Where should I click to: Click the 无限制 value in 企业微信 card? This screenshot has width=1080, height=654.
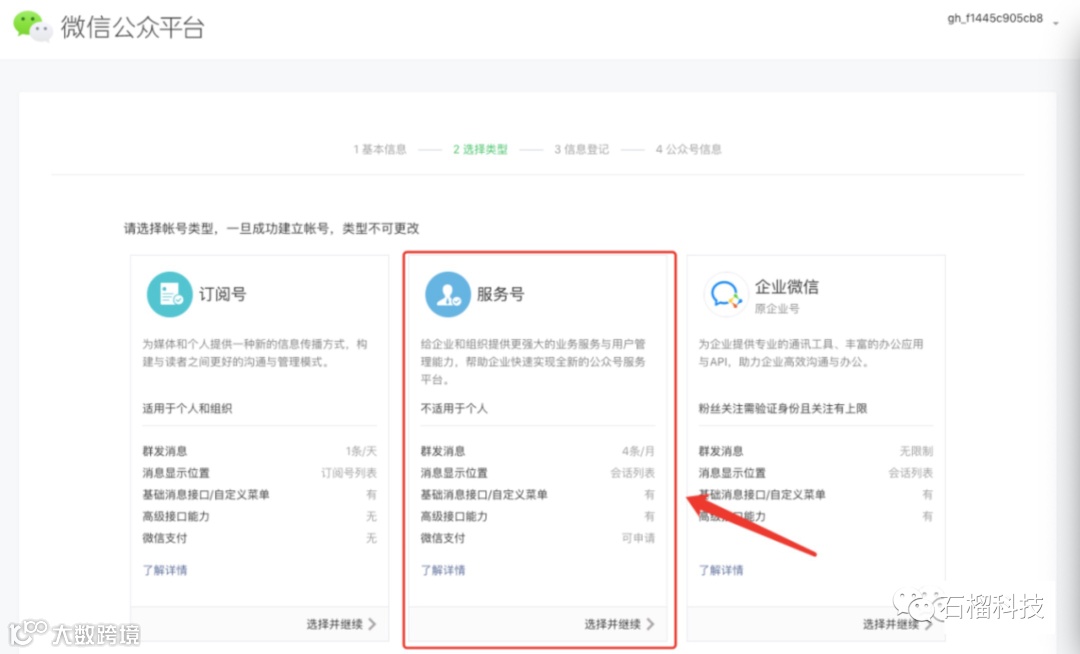(916, 451)
